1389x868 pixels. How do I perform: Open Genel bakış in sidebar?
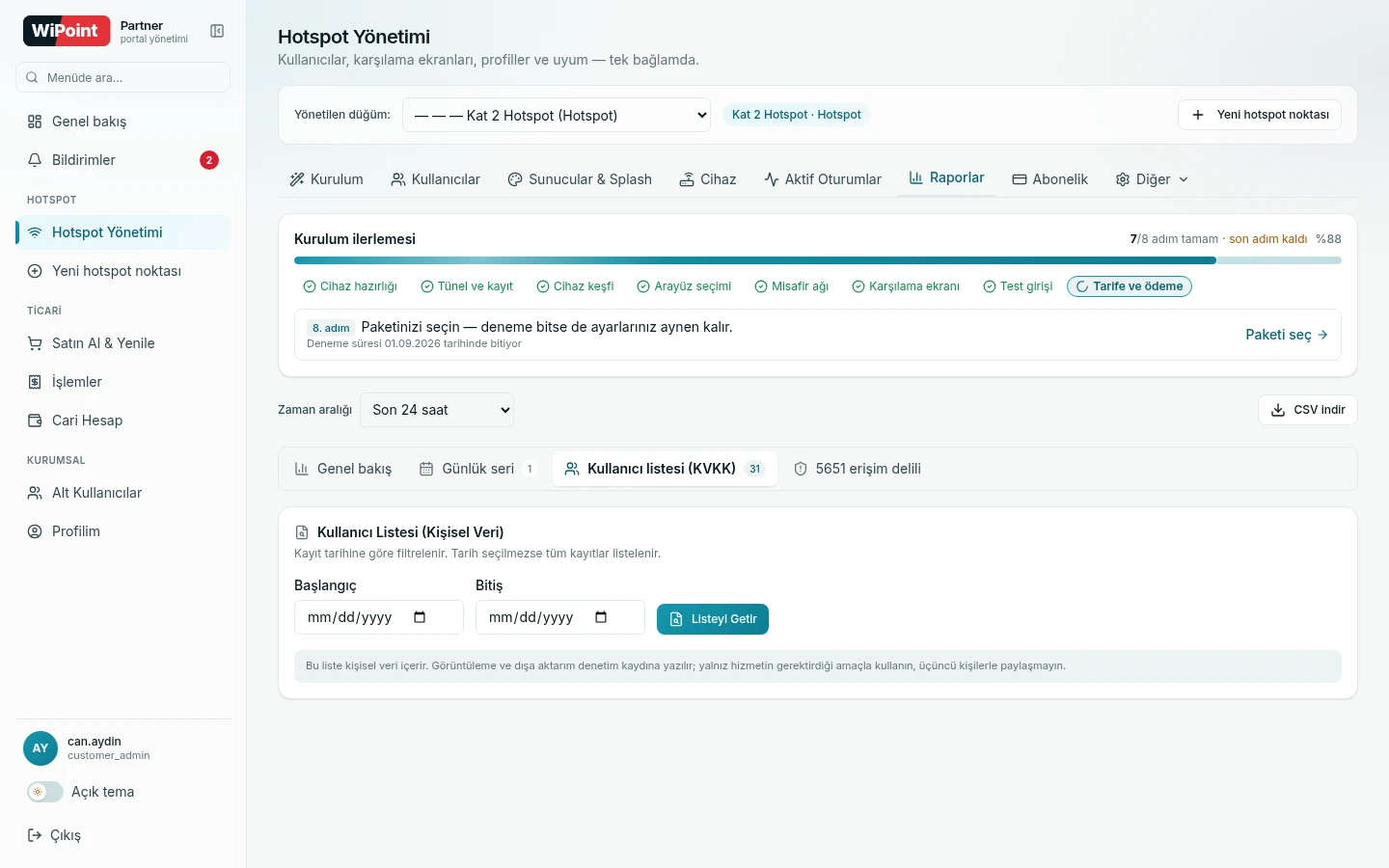pos(123,122)
